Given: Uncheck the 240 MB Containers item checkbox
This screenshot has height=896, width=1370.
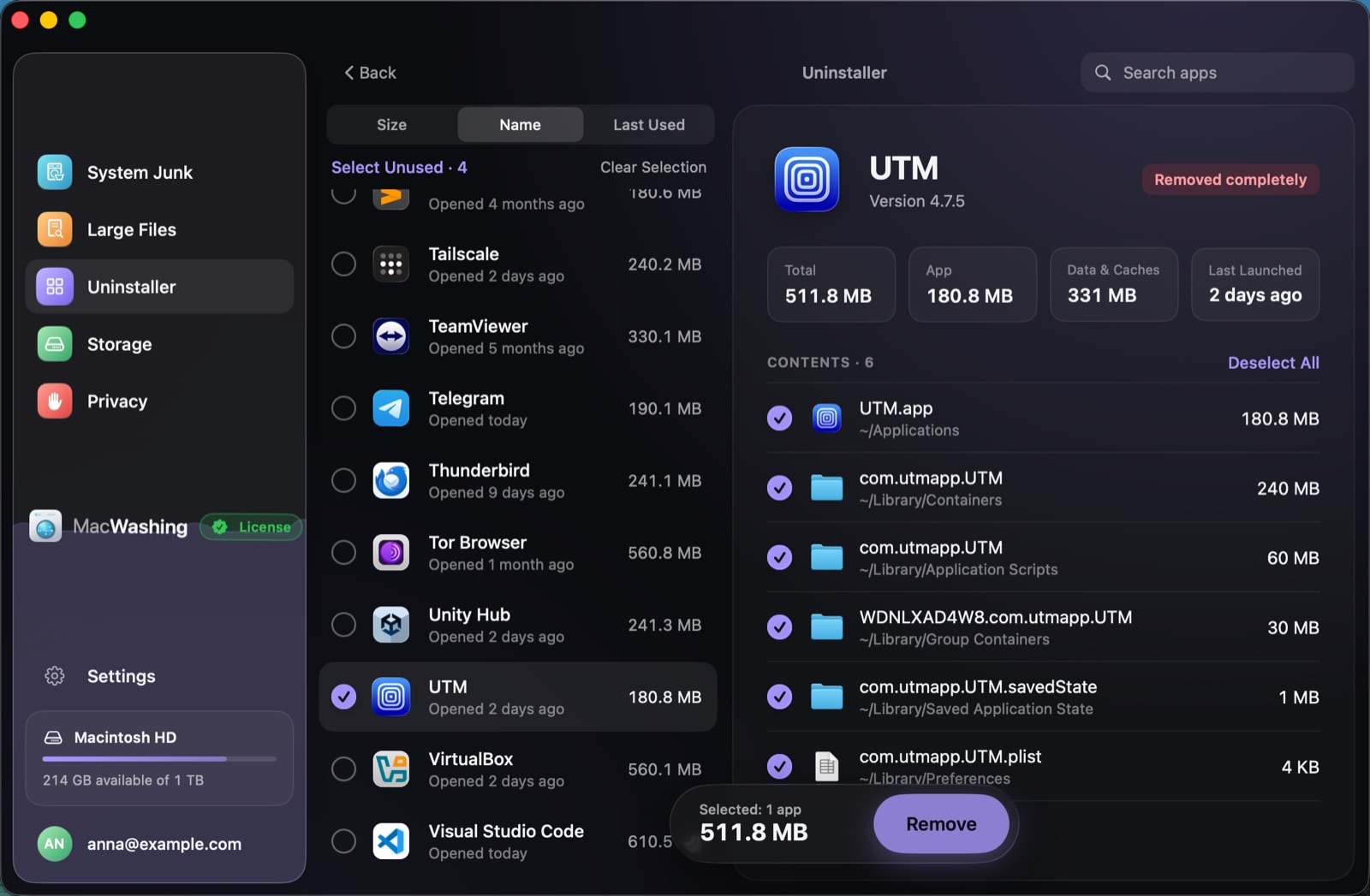Looking at the screenshot, I should 779,488.
